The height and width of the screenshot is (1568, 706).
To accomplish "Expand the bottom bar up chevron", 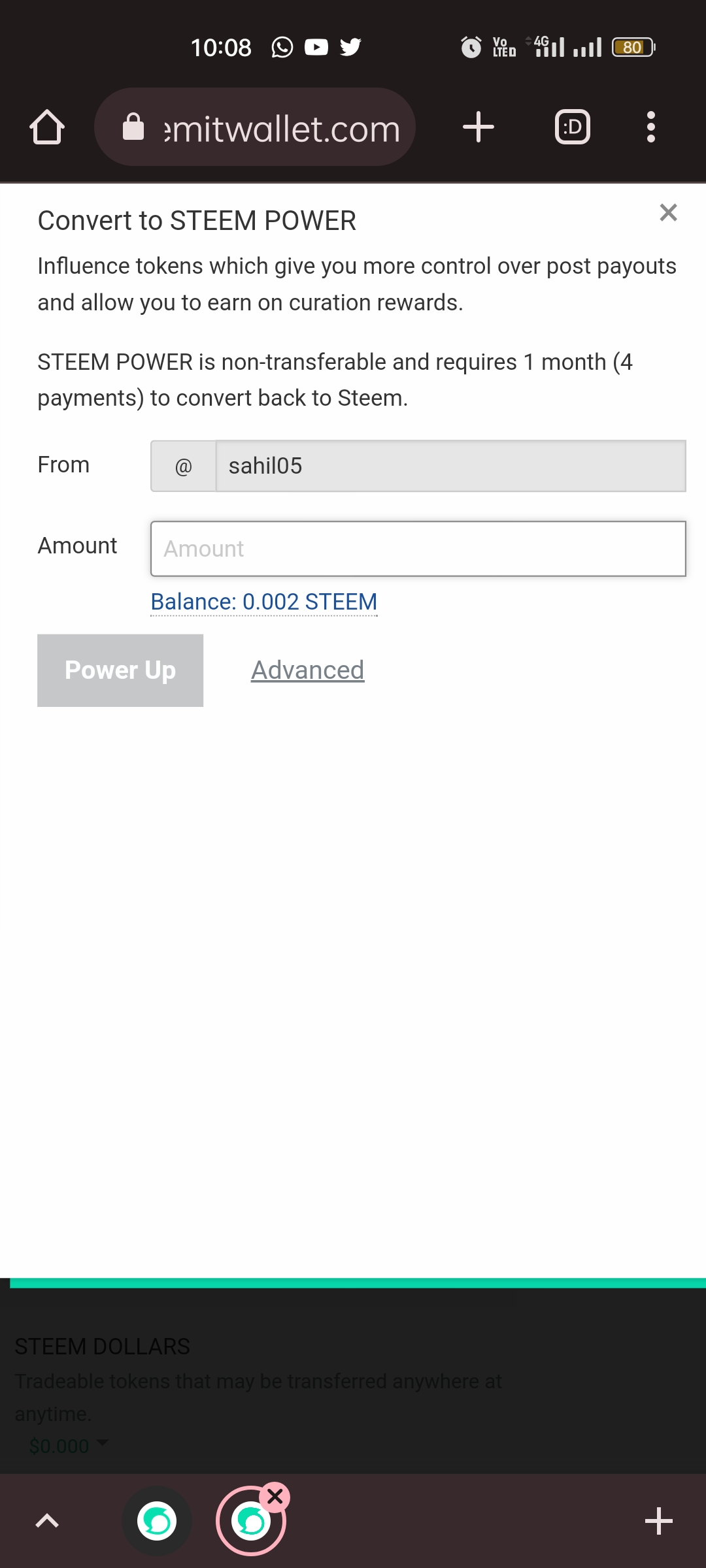I will 47,1521.
